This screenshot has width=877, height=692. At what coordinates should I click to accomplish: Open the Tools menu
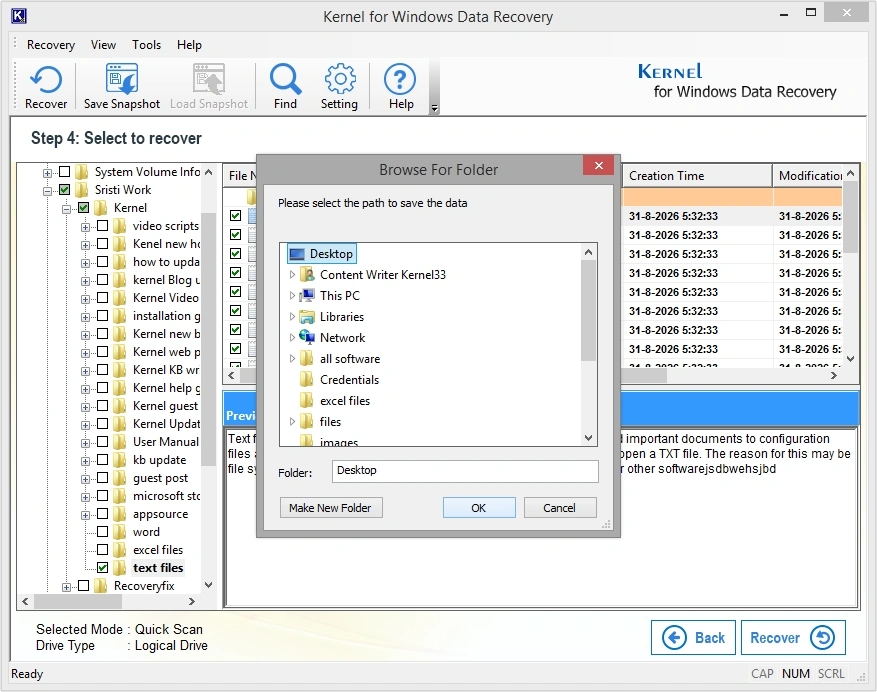tap(147, 45)
